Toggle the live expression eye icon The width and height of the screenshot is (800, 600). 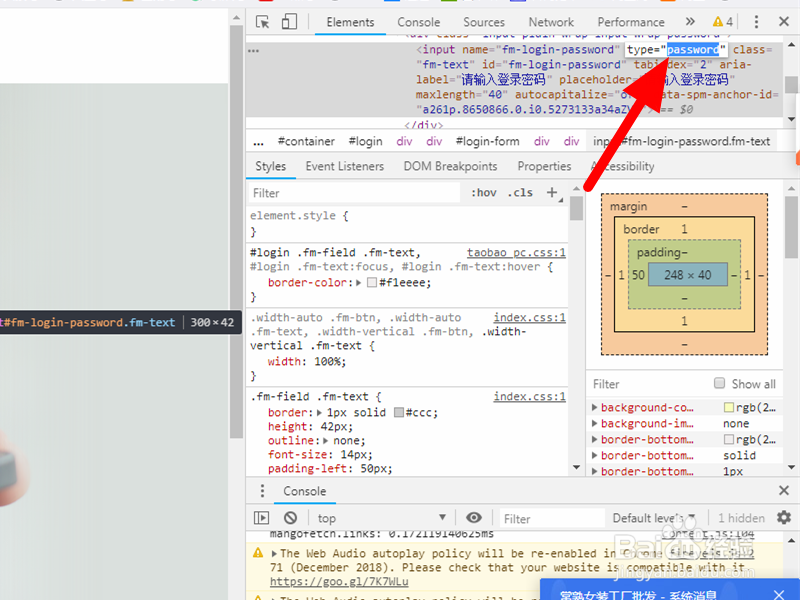[x=473, y=518]
